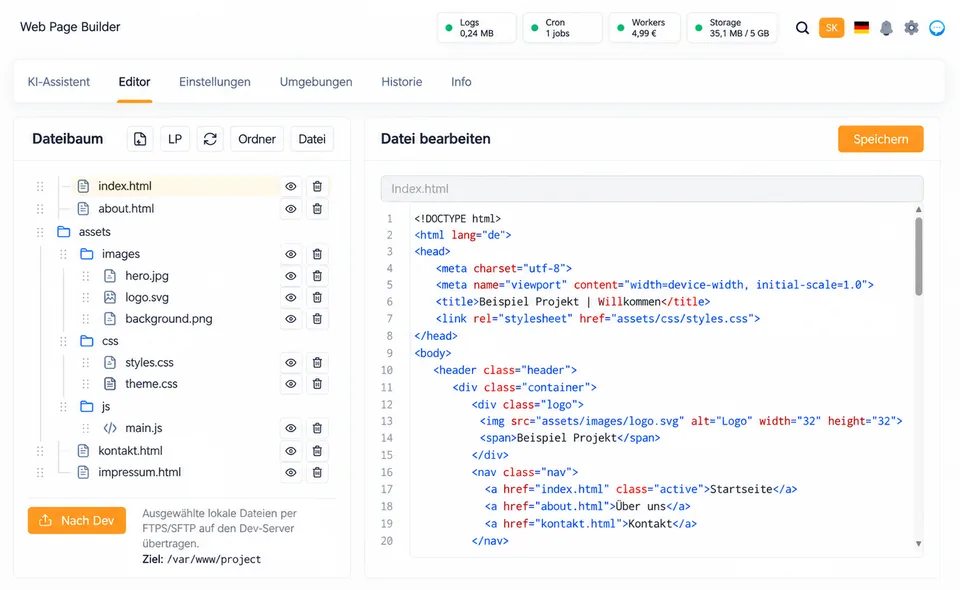Delete about.html with trash icon
The width and height of the screenshot is (960, 590).
click(317, 209)
